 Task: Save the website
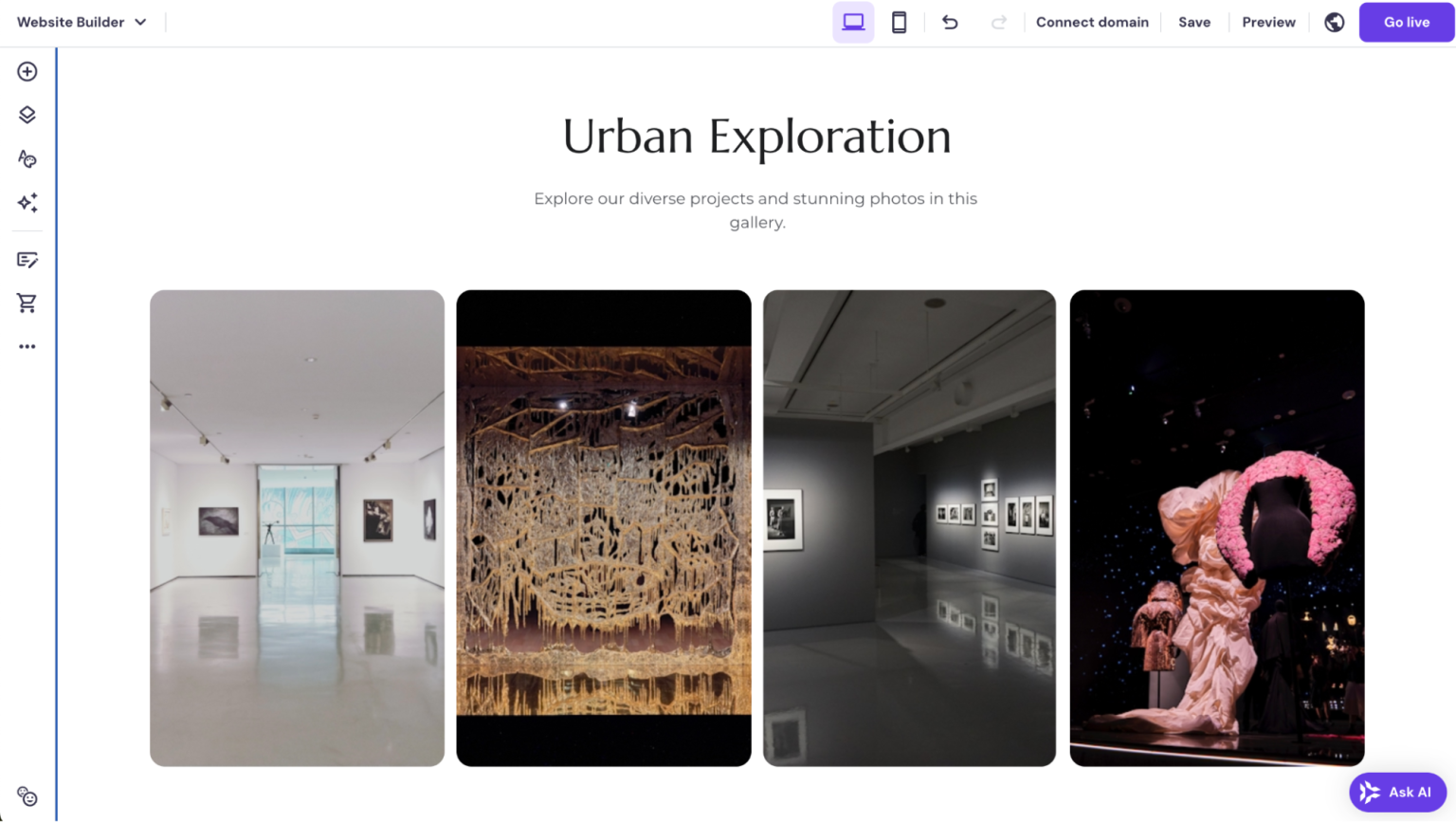coord(1194,22)
